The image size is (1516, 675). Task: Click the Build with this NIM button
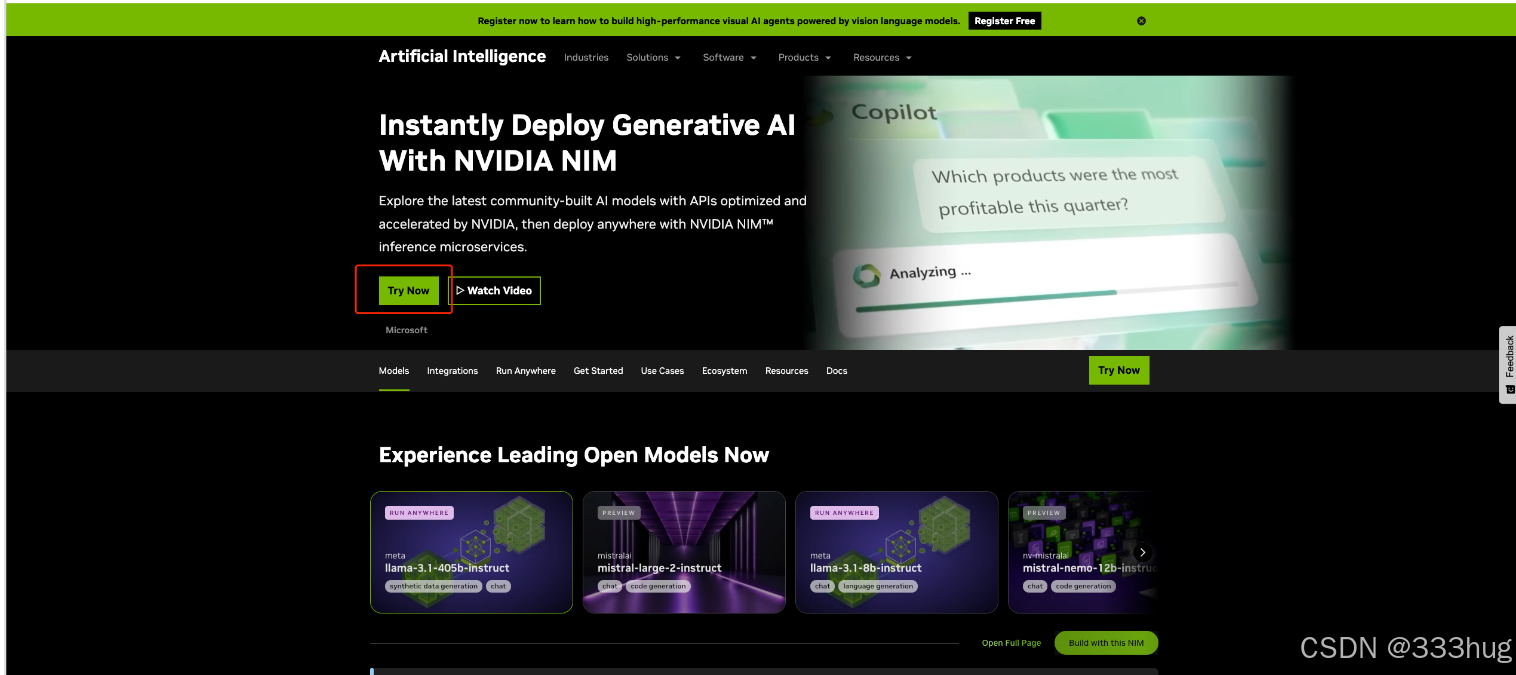[x=1106, y=643]
